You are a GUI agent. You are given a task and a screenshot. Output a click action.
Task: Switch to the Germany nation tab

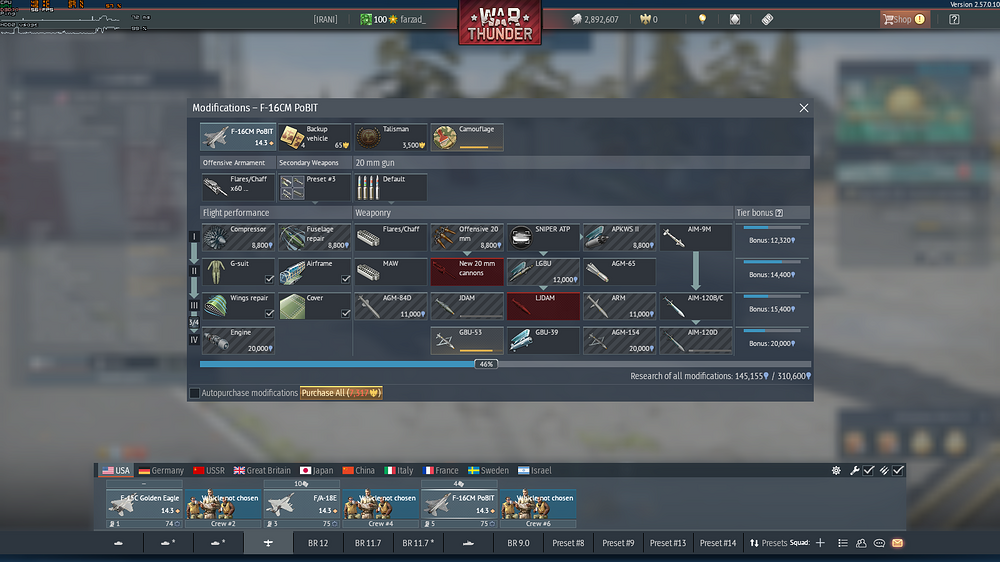tap(161, 470)
